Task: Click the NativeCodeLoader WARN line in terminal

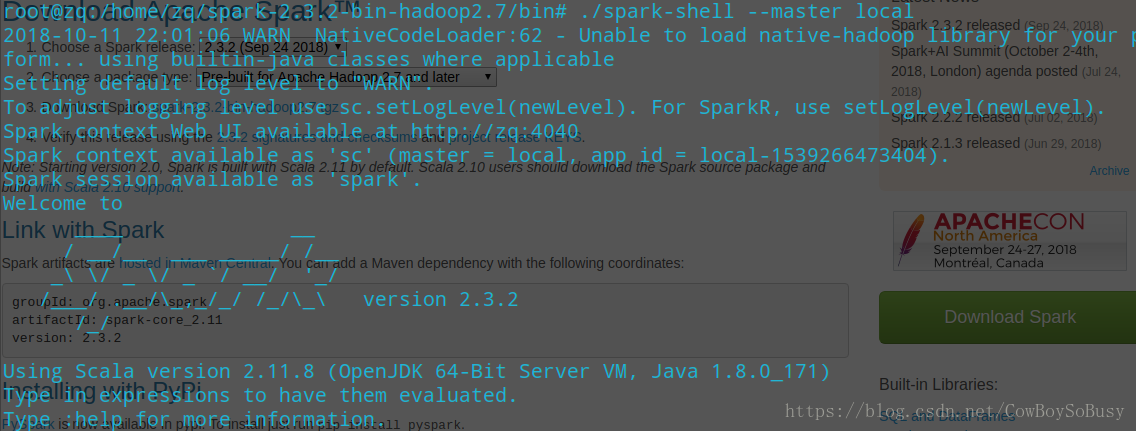Action: coord(568,35)
